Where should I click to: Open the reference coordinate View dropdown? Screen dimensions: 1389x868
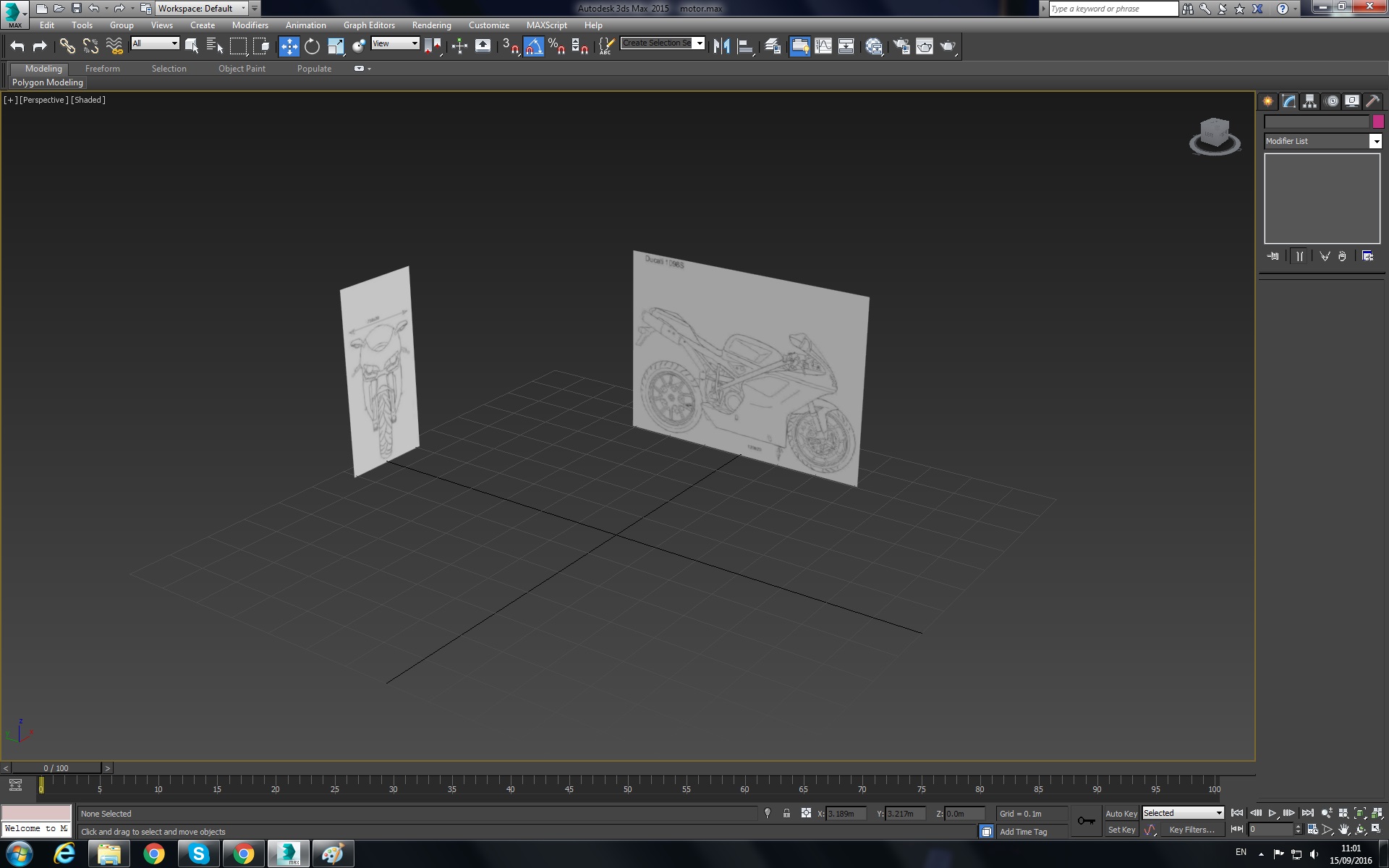coord(395,43)
